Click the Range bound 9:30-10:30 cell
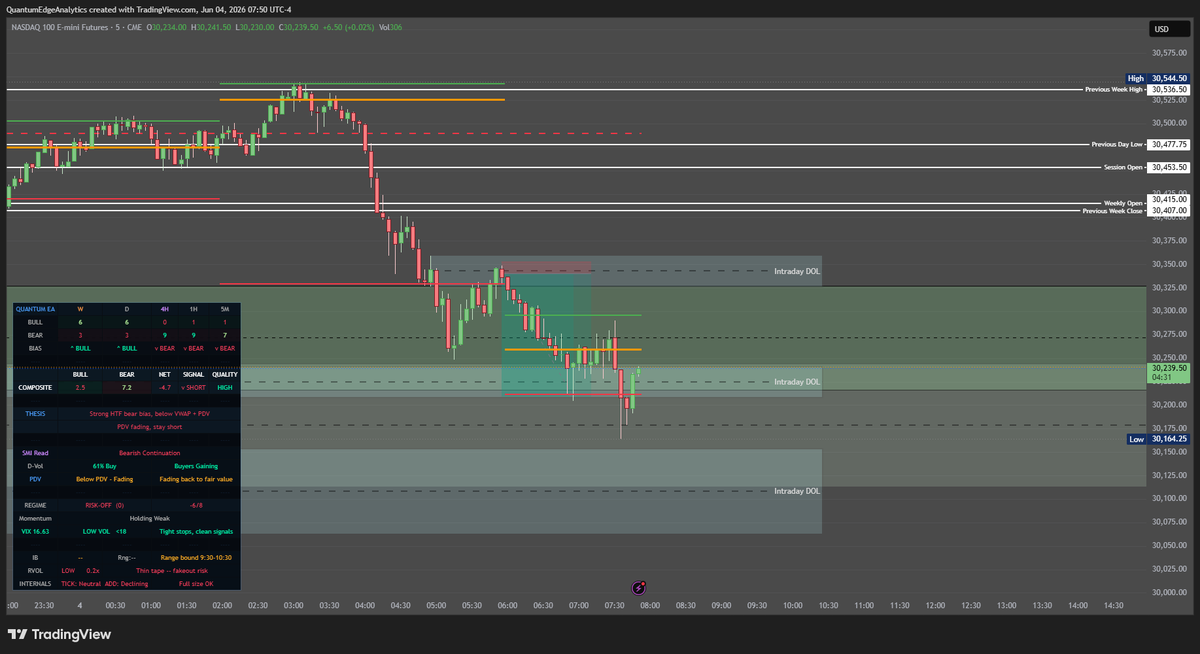The image size is (1200, 654). click(x=196, y=557)
